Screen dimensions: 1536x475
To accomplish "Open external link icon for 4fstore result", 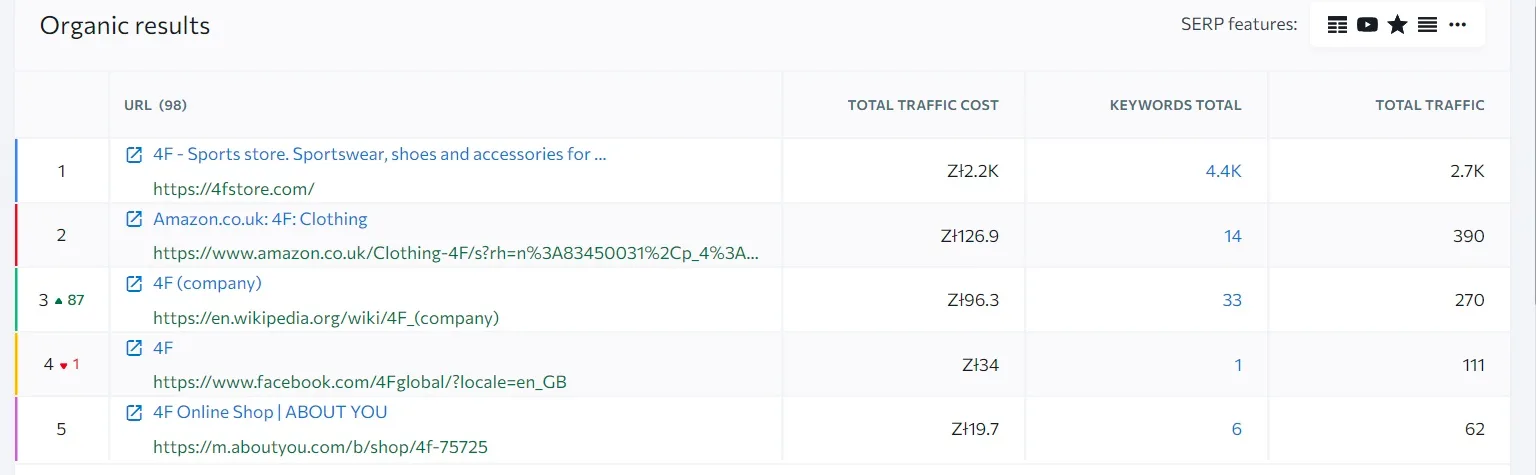I will coord(134,155).
